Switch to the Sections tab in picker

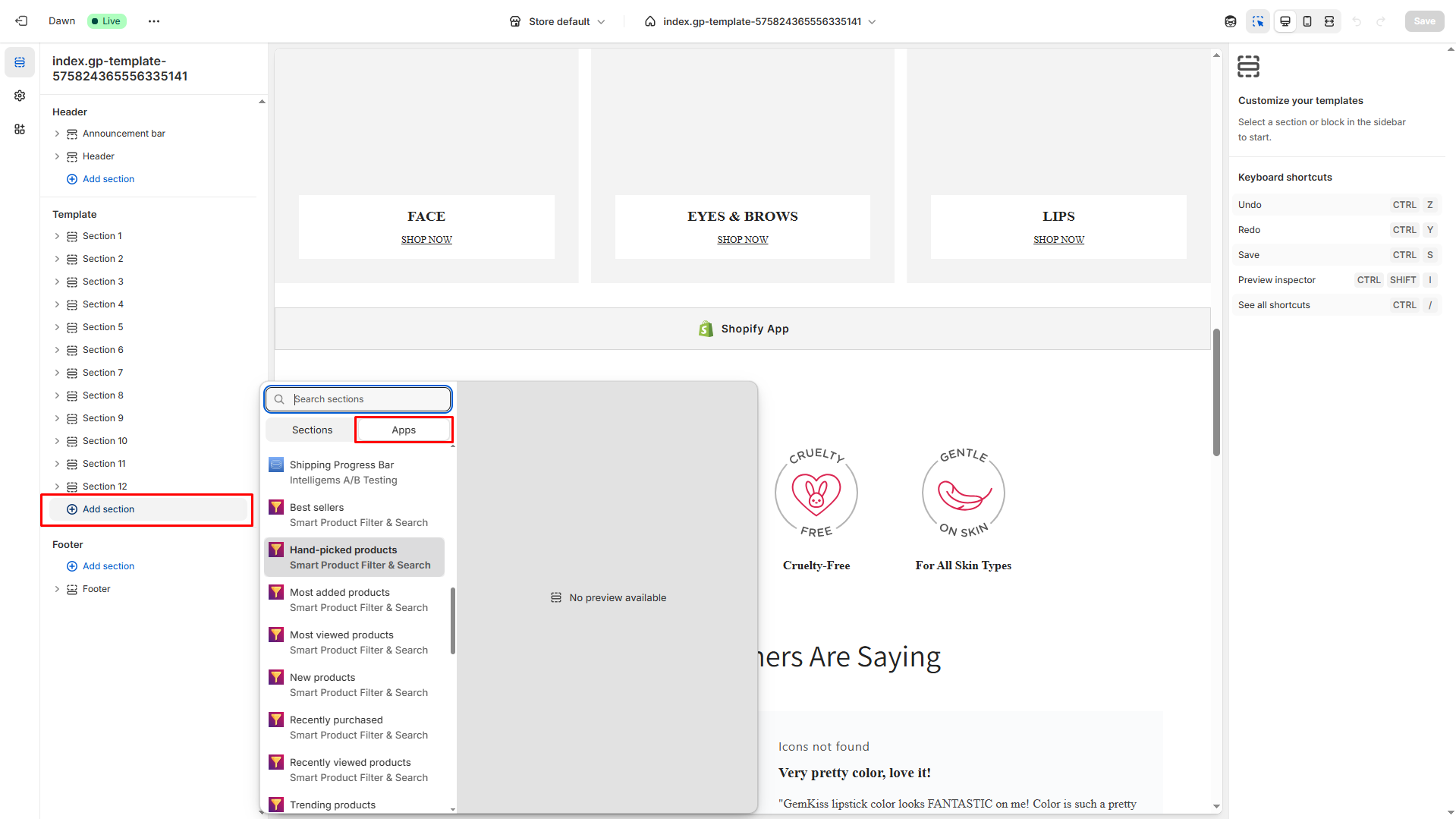[x=312, y=430]
